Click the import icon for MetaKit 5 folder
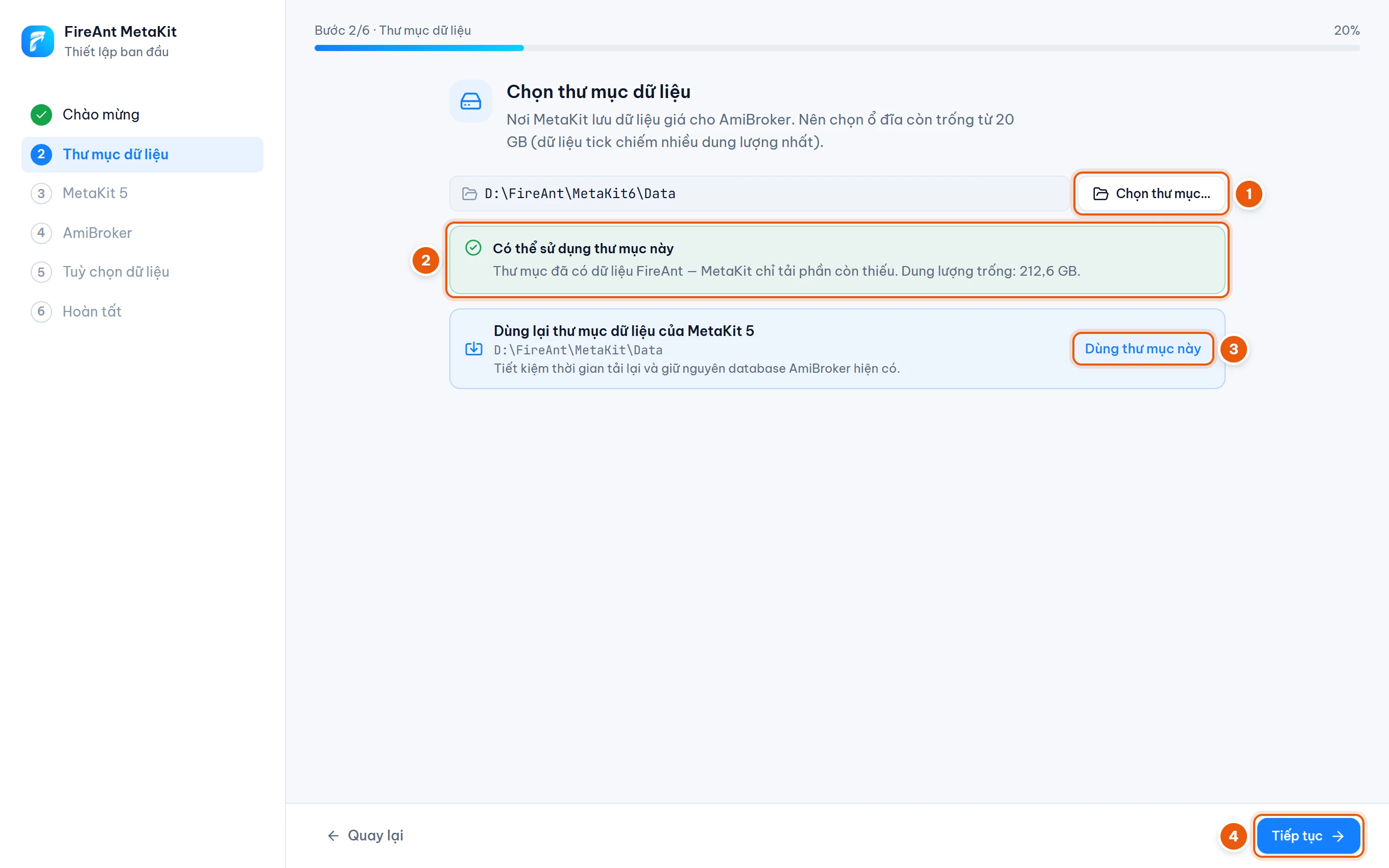Viewport: 1389px width, 868px height. pyautogui.click(x=473, y=348)
